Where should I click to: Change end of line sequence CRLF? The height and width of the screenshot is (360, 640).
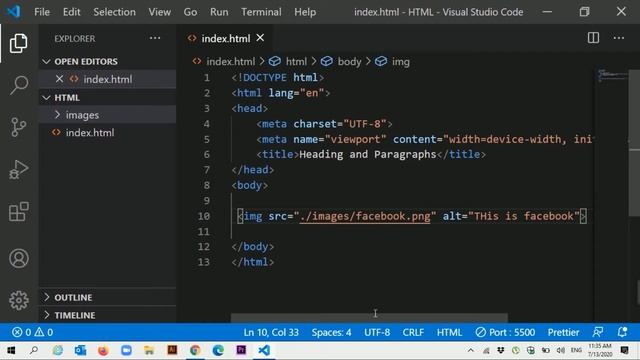413,332
